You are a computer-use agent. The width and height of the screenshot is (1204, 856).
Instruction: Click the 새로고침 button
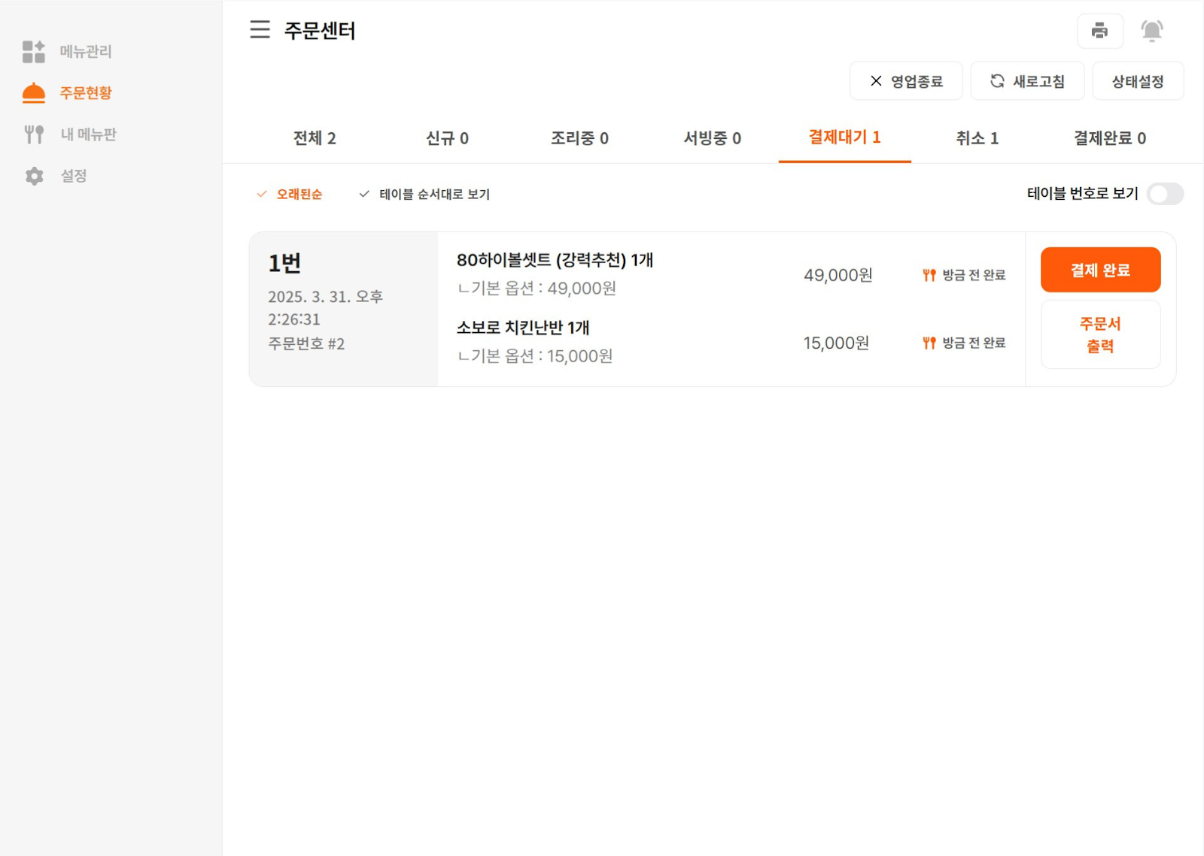pyautogui.click(x=1027, y=81)
